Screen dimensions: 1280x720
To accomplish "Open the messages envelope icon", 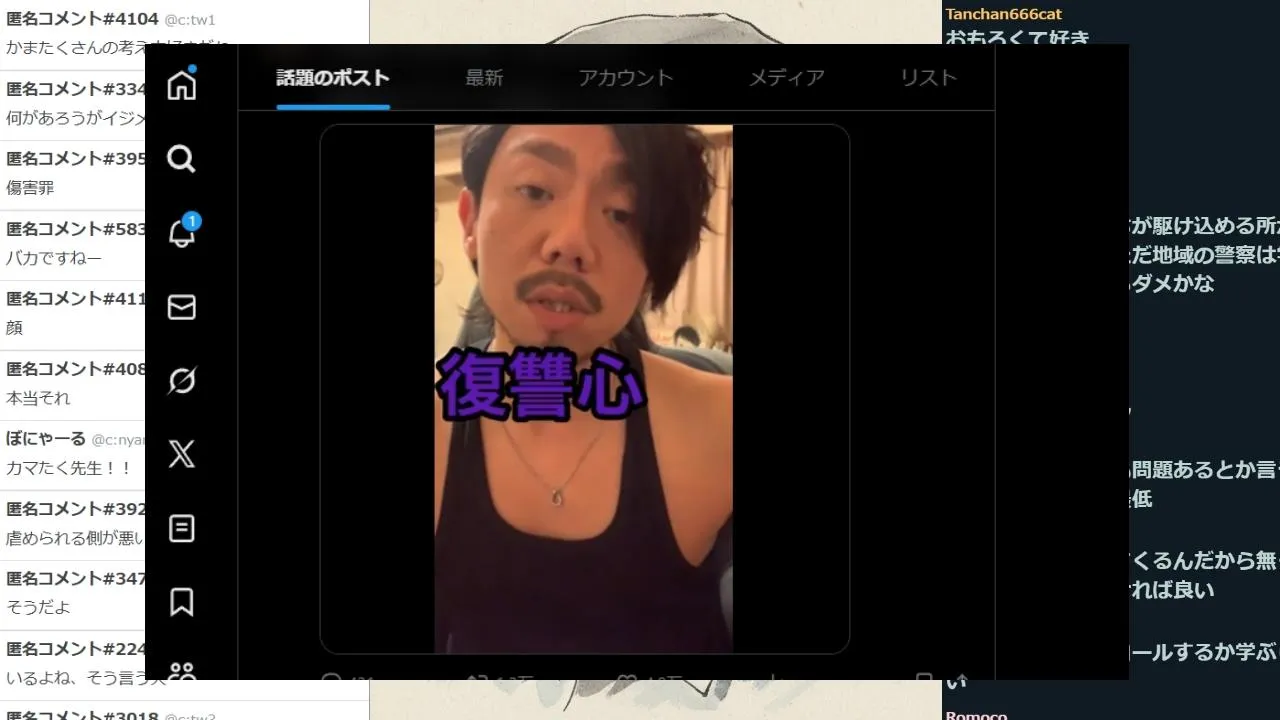I will pos(181,307).
